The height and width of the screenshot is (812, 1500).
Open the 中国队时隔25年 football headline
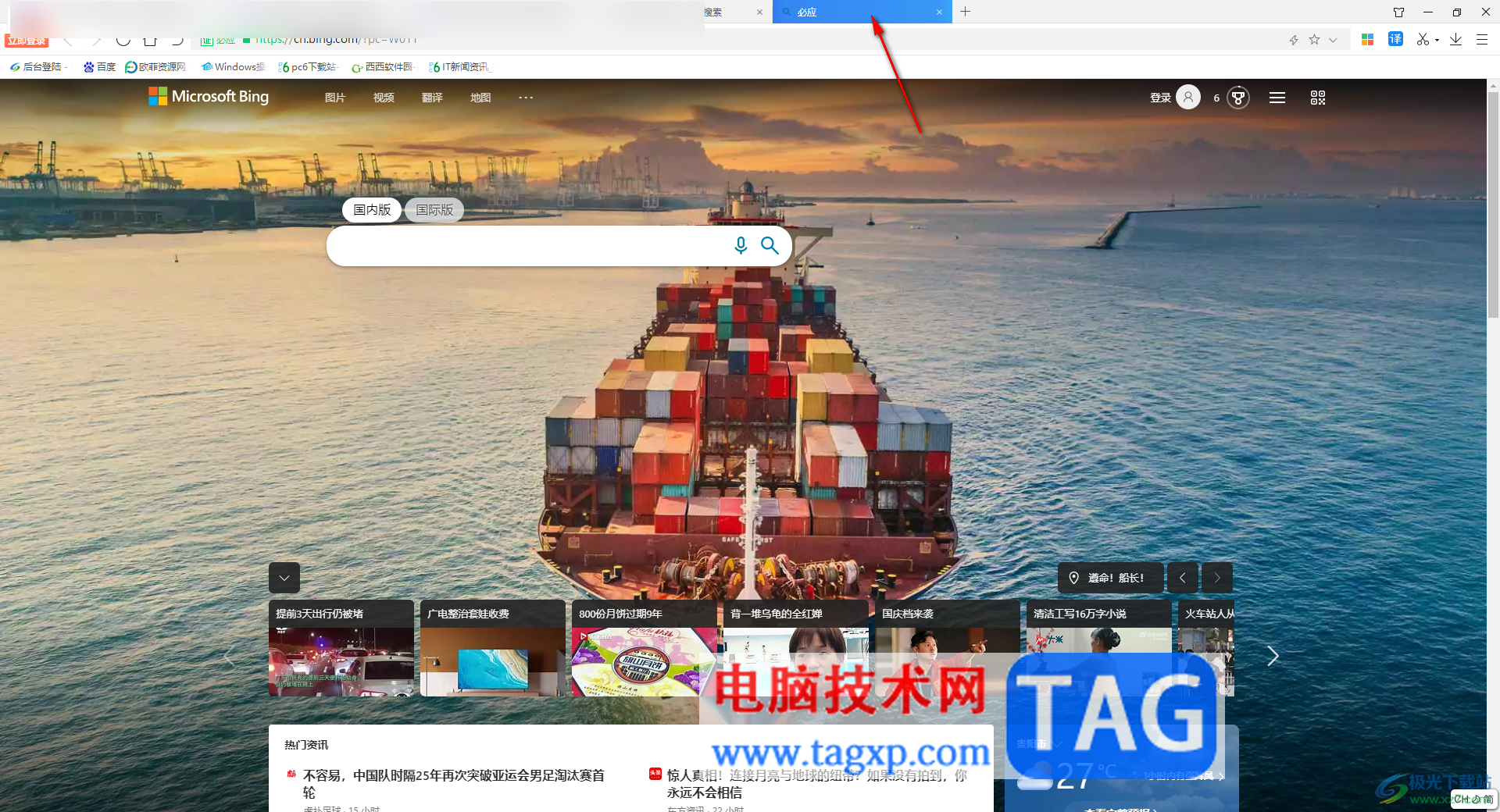tap(454, 784)
